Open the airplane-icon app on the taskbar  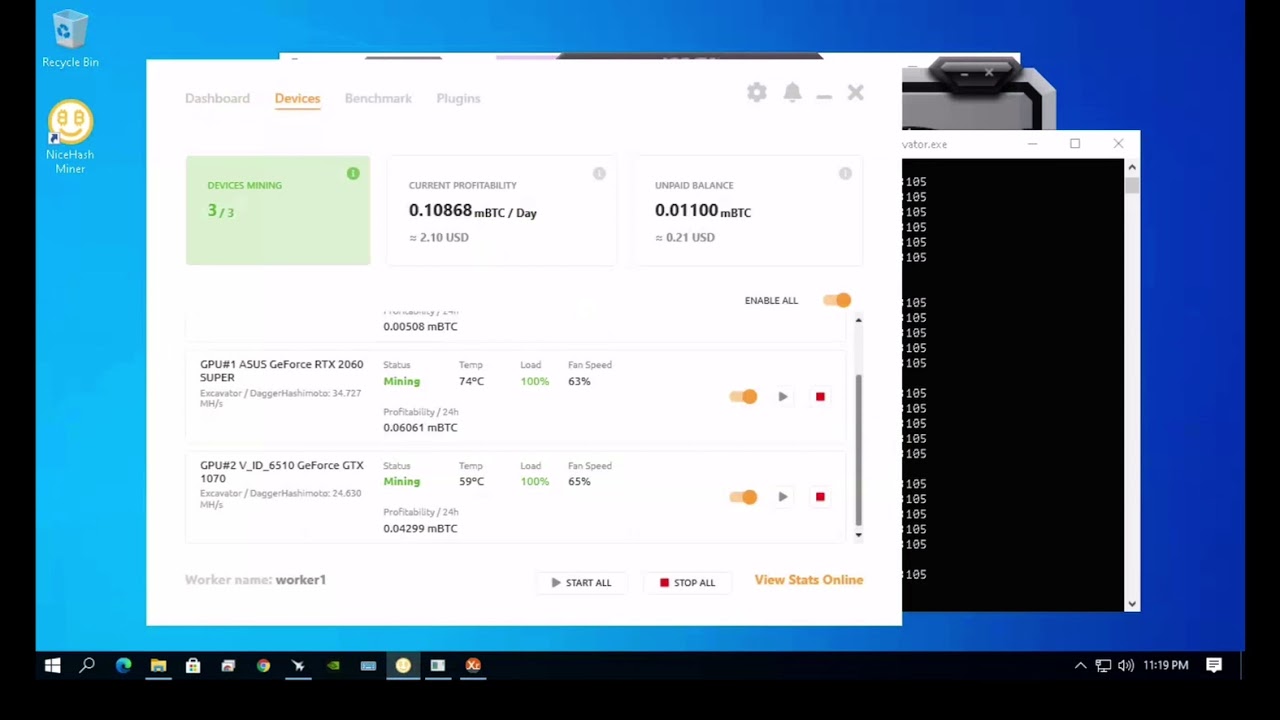pyautogui.click(x=298, y=665)
